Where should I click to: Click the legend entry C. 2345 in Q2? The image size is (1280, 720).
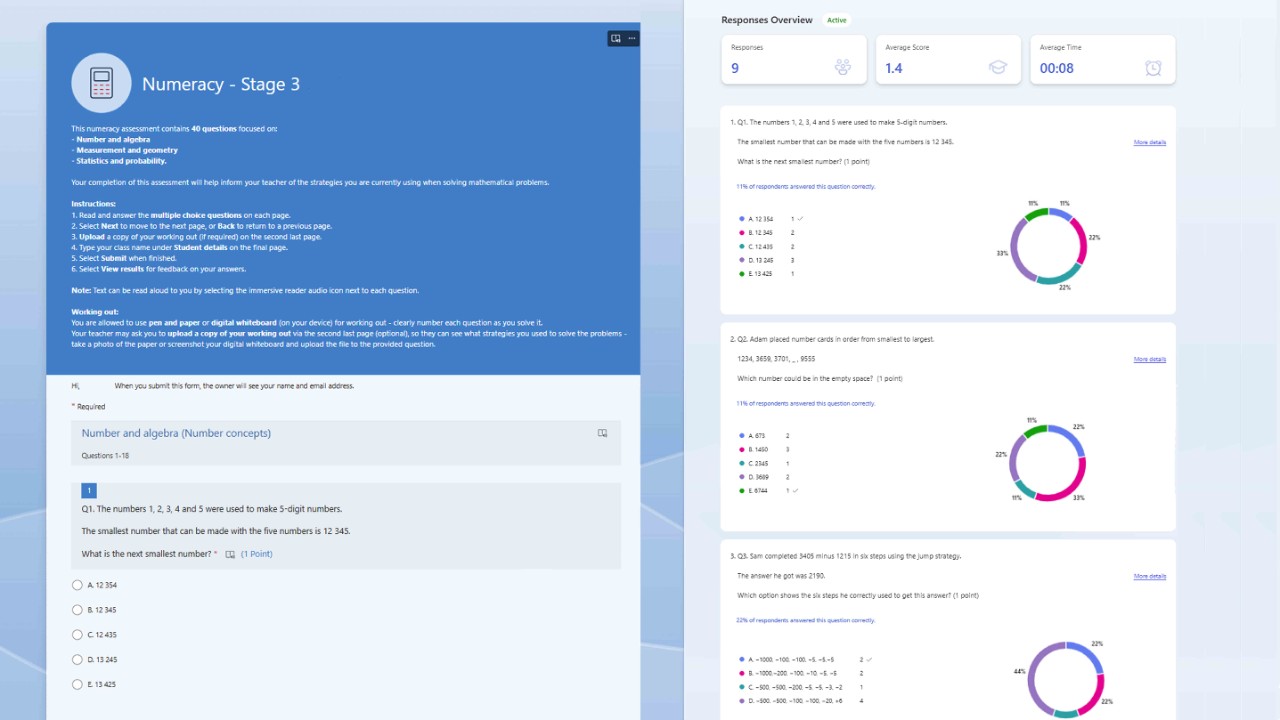763,464
